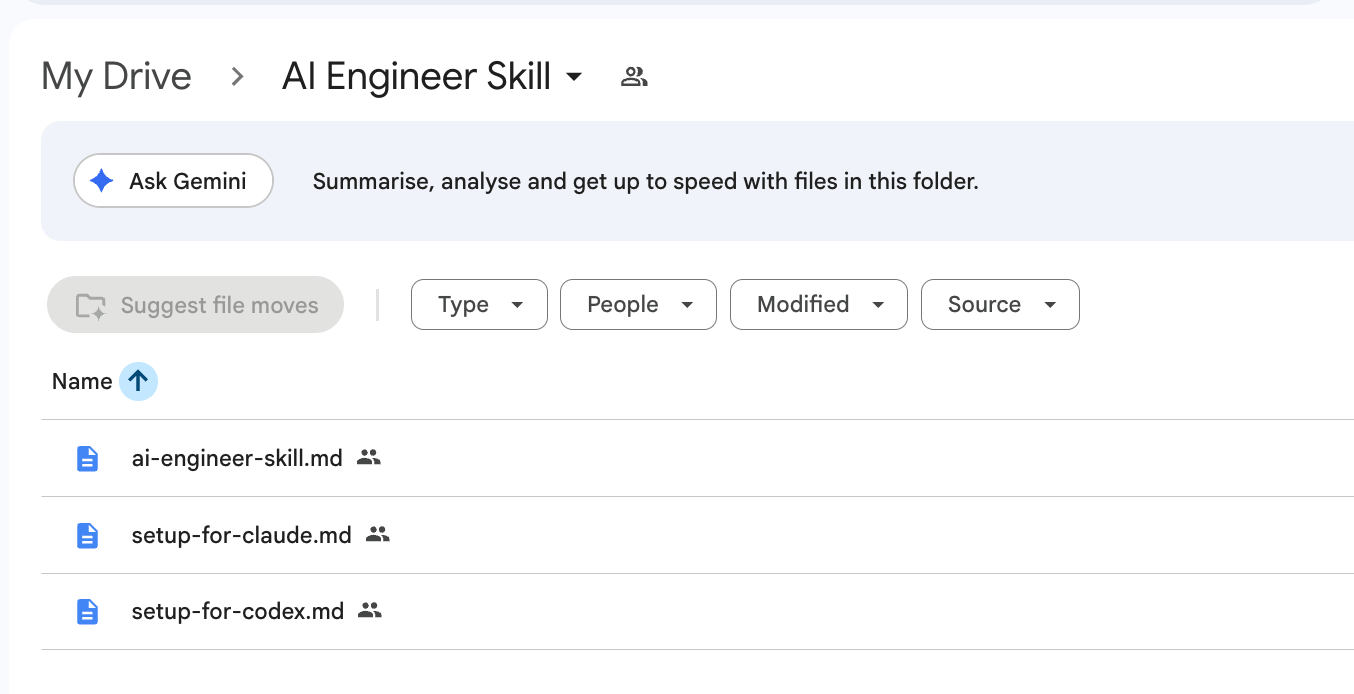Select the setup-for-codex.md file row
Viewport: 1354px width, 694px height.
(697, 611)
